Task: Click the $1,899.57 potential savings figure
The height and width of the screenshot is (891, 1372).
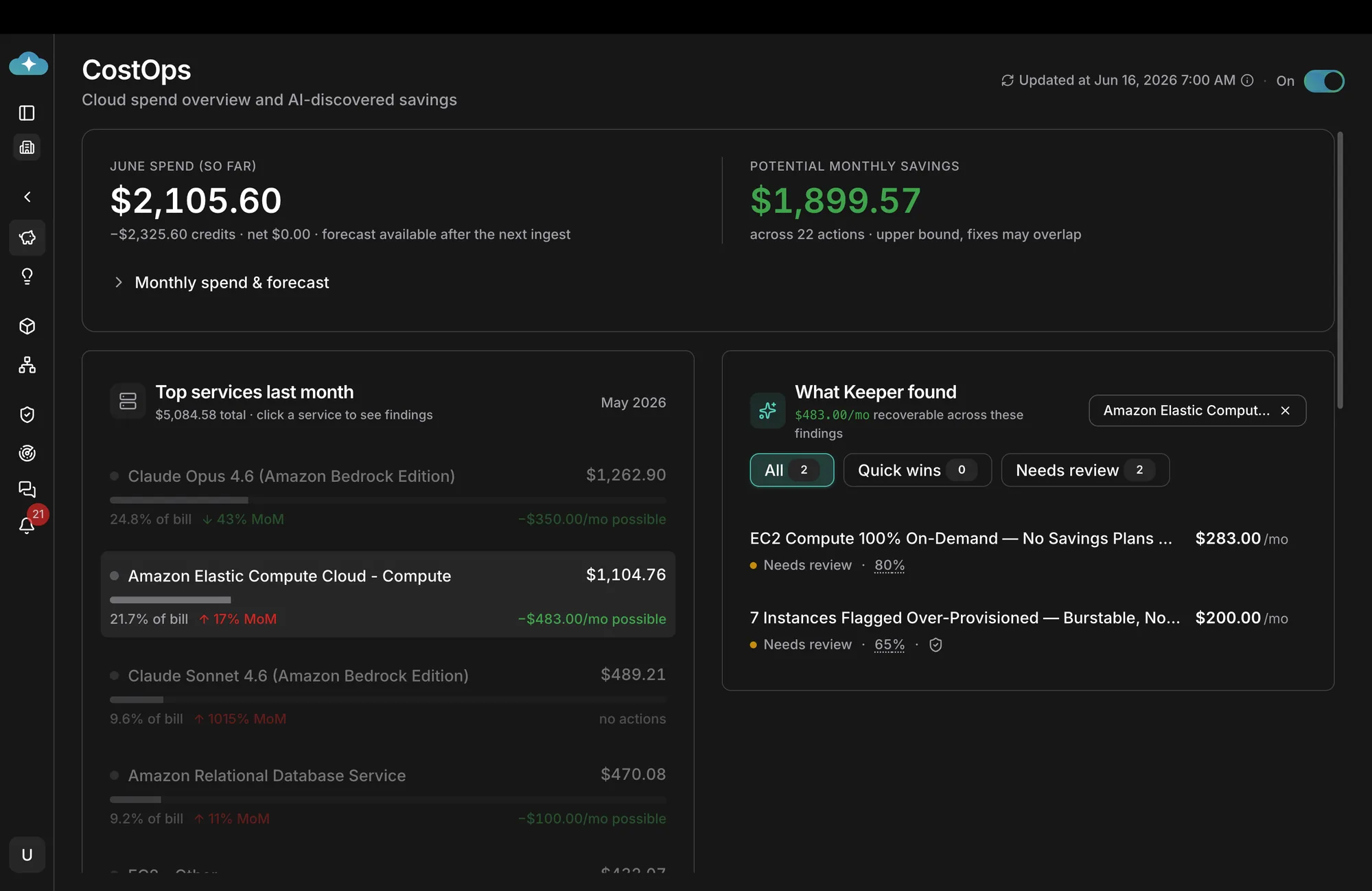Action: coord(835,200)
